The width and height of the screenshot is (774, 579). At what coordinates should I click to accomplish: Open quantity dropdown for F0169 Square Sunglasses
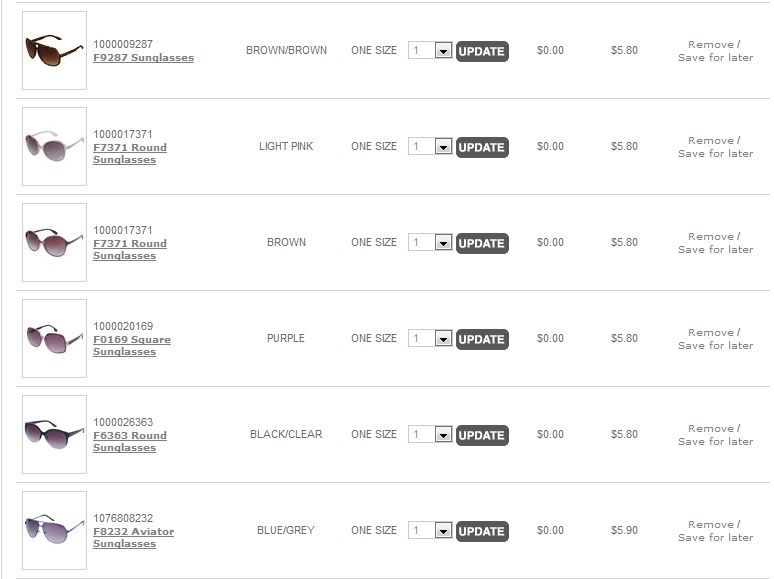(x=443, y=338)
